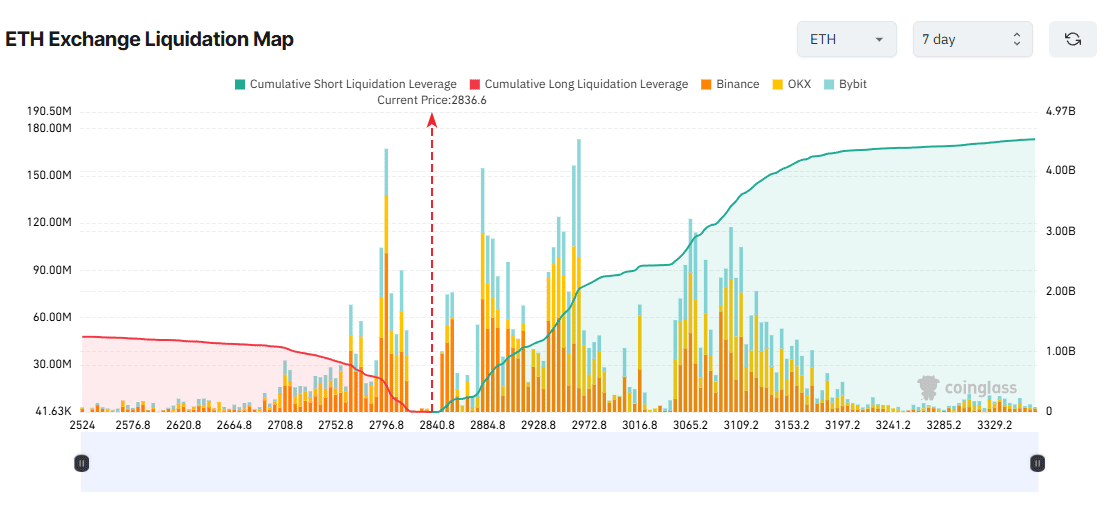Click the right range handle pause icon
The height and width of the screenshot is (511, 1107).
[1038, 463]
